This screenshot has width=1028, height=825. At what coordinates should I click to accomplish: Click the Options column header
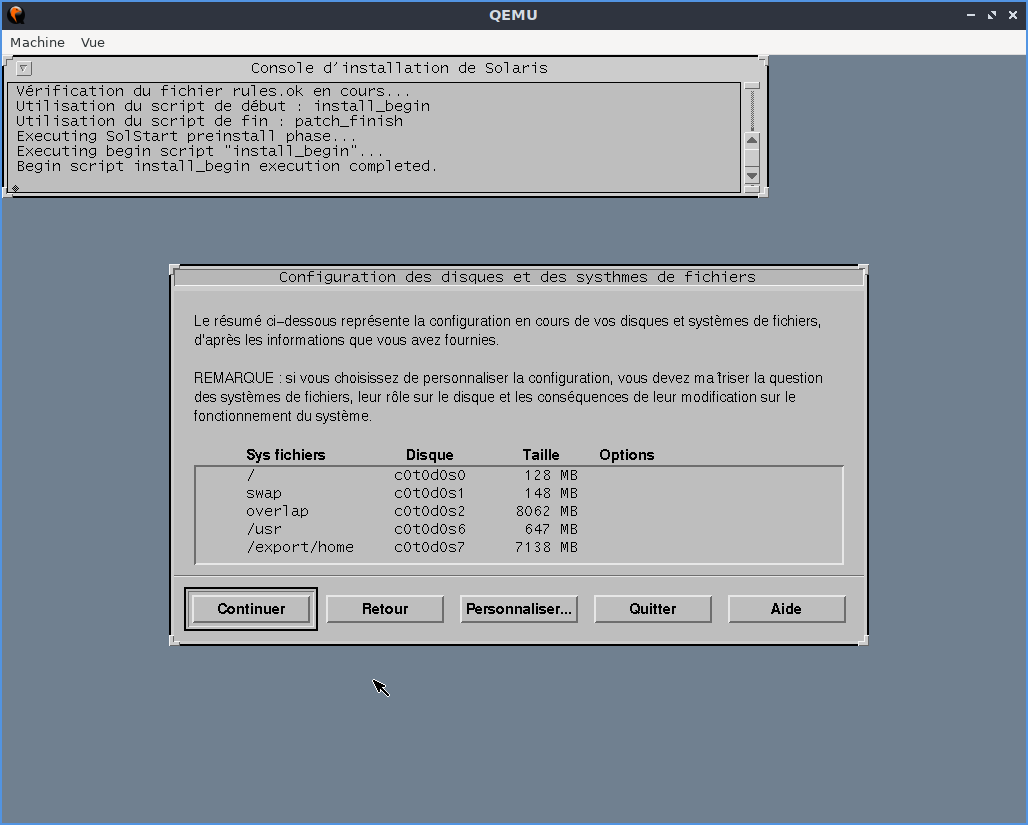click(627, 454)
